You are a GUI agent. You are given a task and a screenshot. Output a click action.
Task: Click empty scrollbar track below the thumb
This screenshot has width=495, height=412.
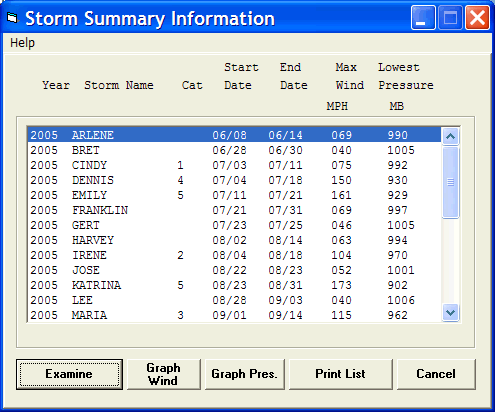450,261
